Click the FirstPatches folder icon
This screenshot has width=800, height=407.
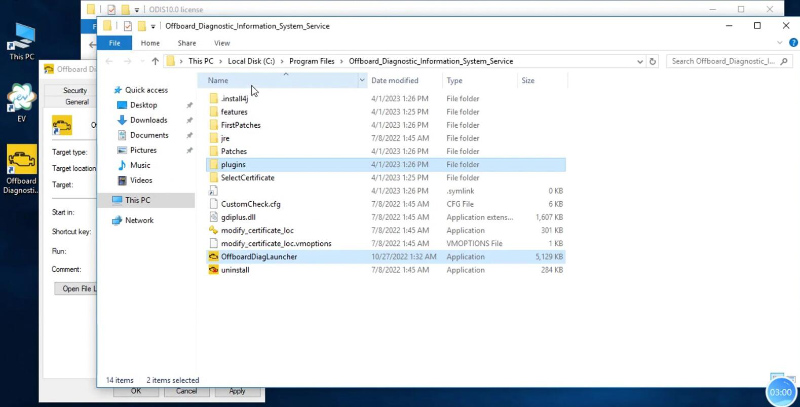[x=214, y=125]
